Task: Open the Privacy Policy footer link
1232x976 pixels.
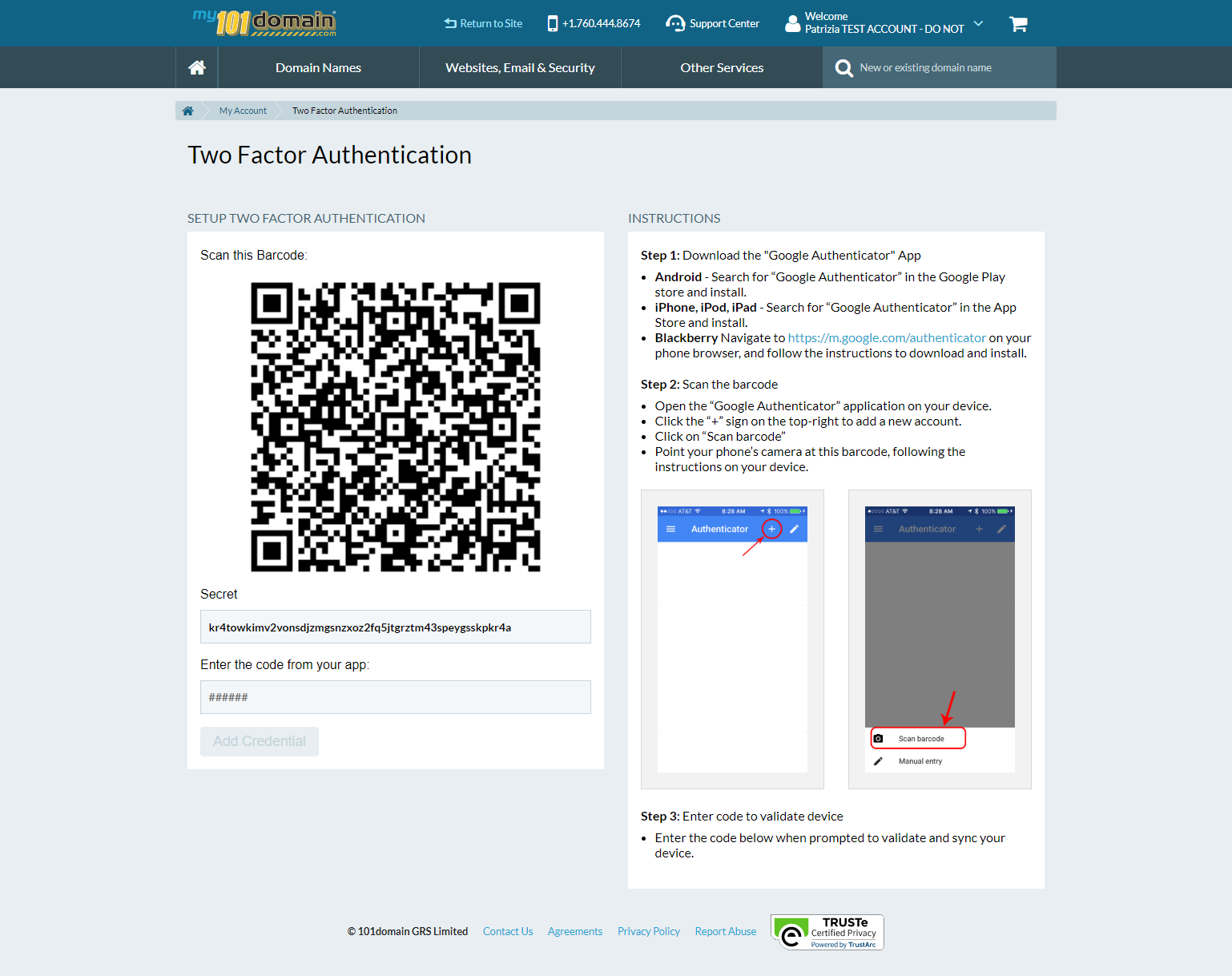Action: click(x=649, y=931)
